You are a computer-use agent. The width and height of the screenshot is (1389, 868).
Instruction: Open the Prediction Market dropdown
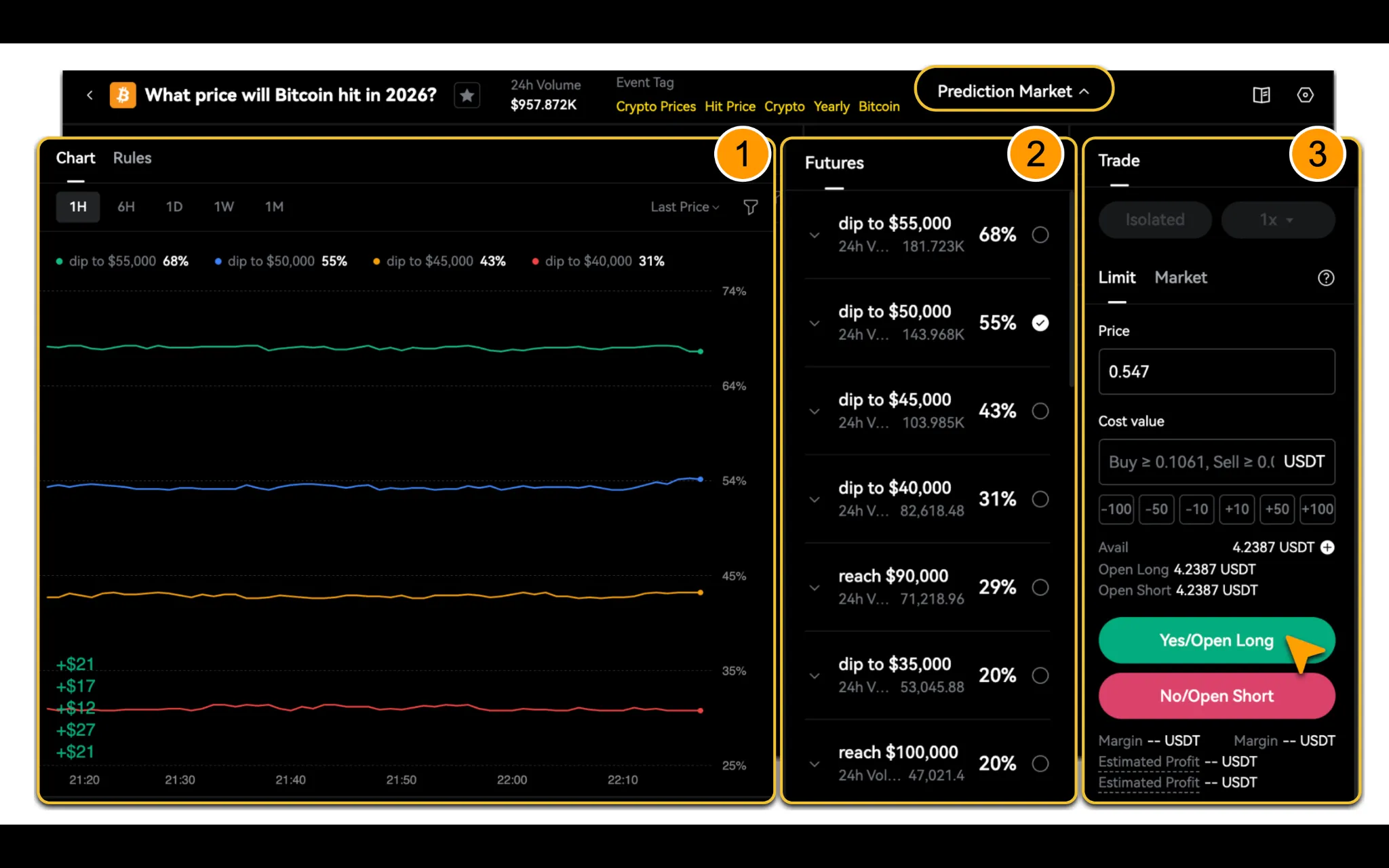tap(1013, 91)
